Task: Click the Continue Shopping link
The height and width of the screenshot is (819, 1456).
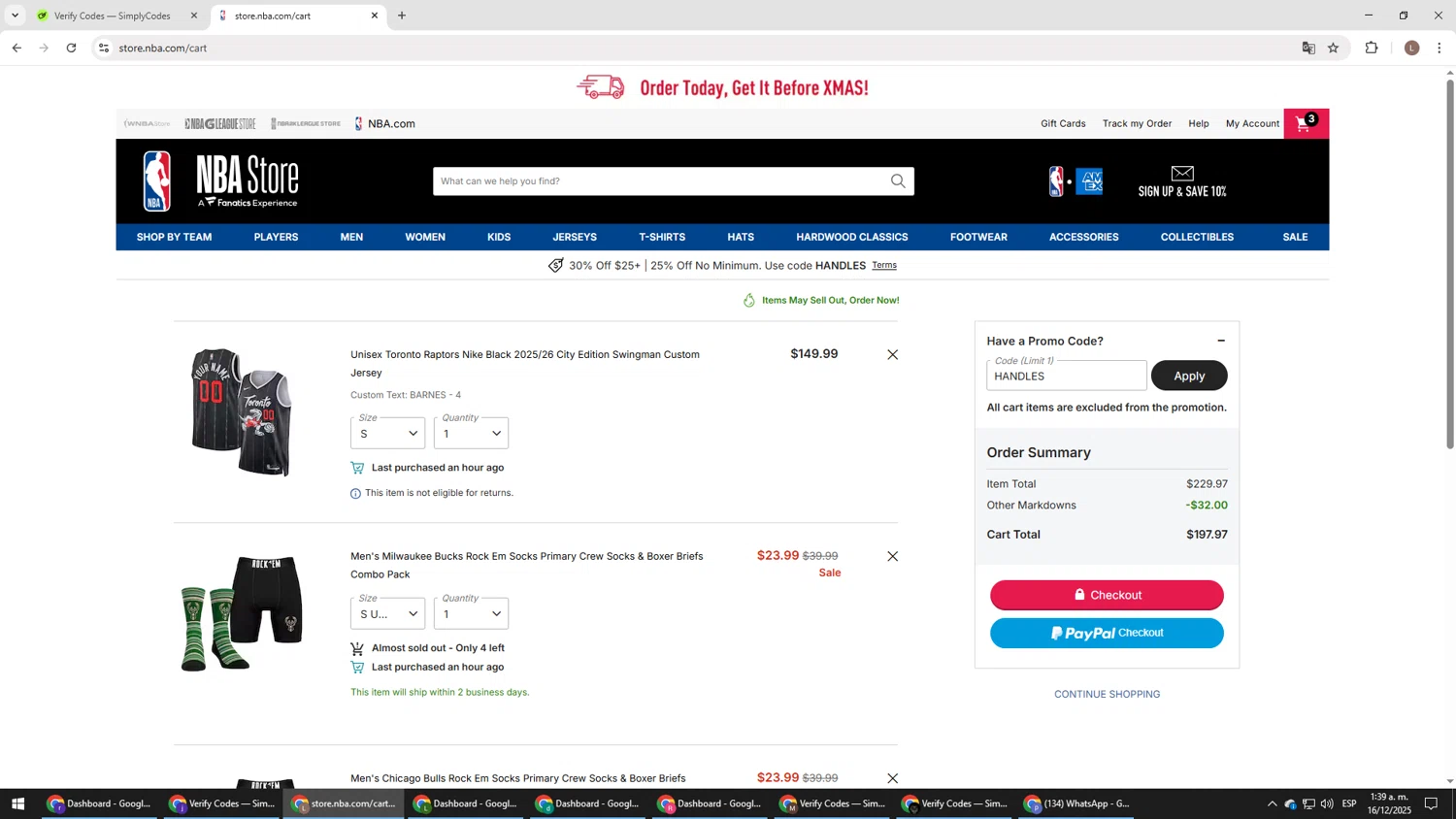Action: coord(1107,694)
